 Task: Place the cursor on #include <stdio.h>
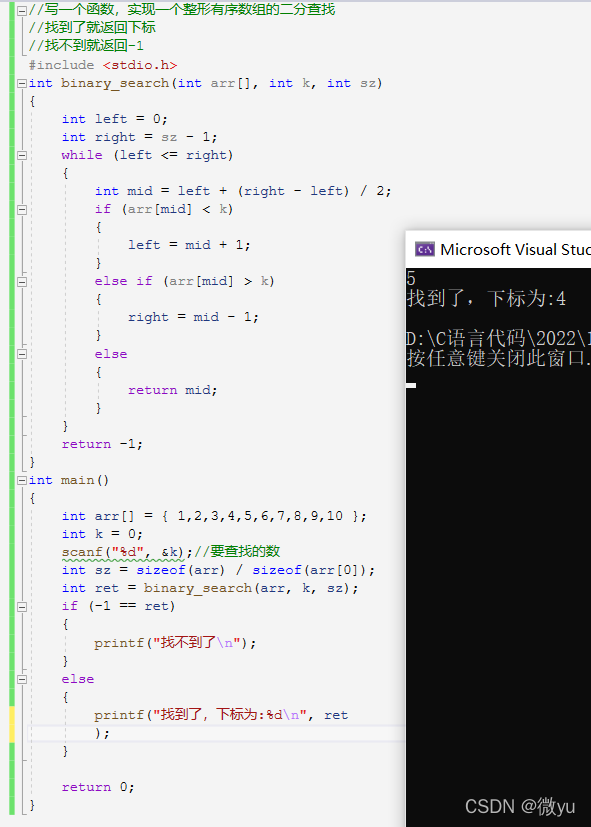pyautogui.click(x=103, y=65)
